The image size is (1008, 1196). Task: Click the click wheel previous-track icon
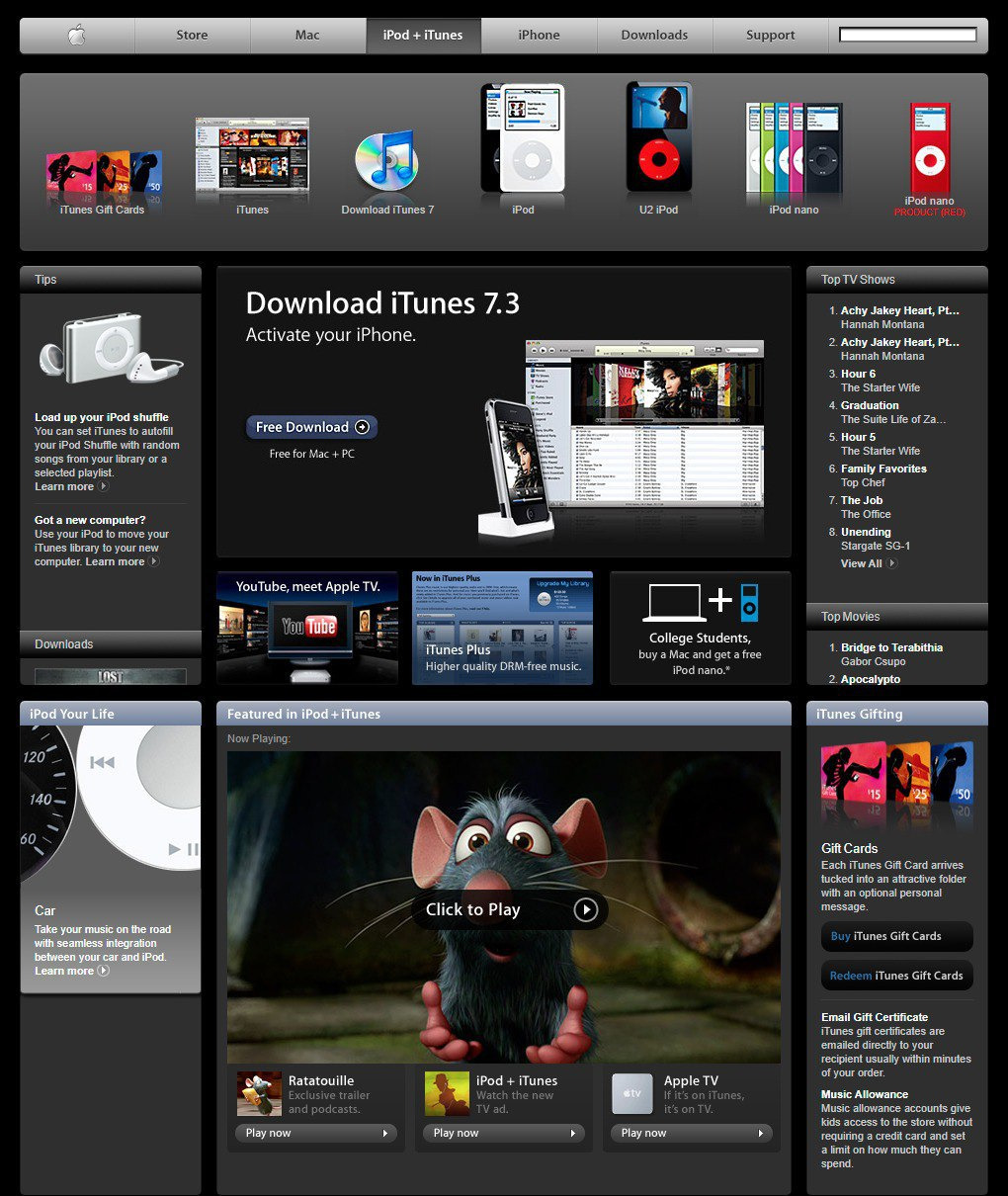tap(102, 762)
